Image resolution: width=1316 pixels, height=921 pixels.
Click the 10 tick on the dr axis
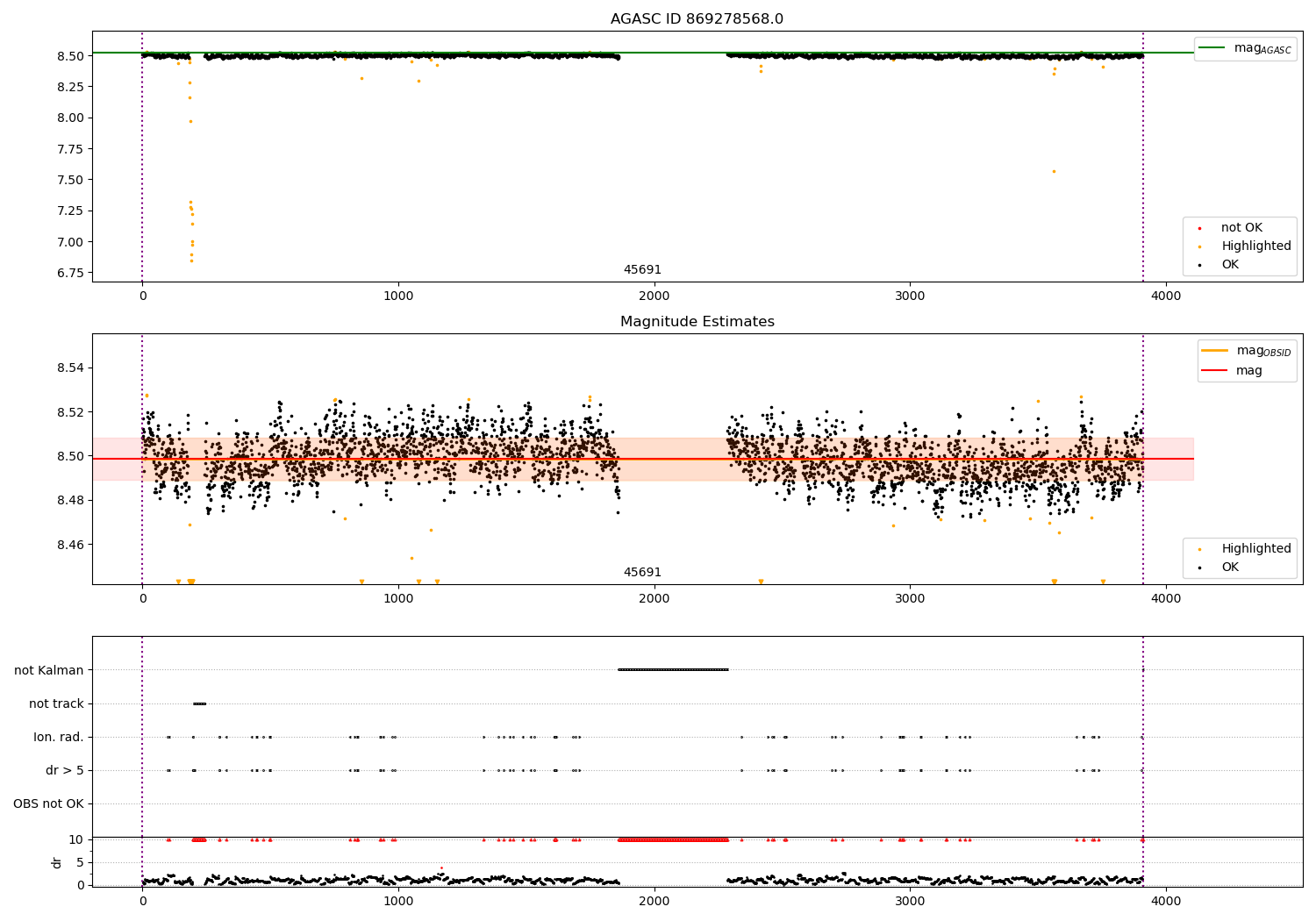coord(76,839)
